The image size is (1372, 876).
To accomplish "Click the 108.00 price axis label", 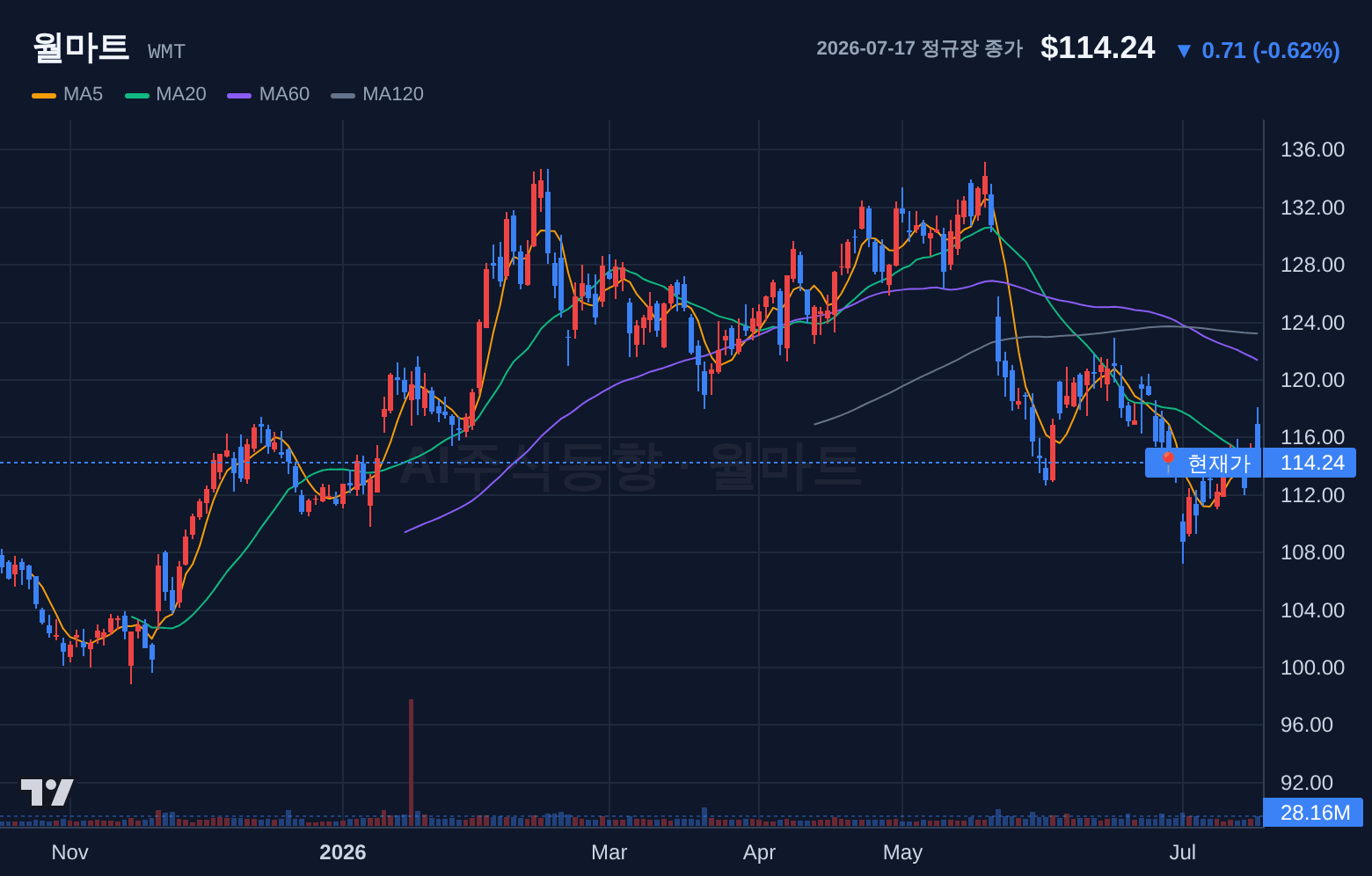I will click(1312, 552).
